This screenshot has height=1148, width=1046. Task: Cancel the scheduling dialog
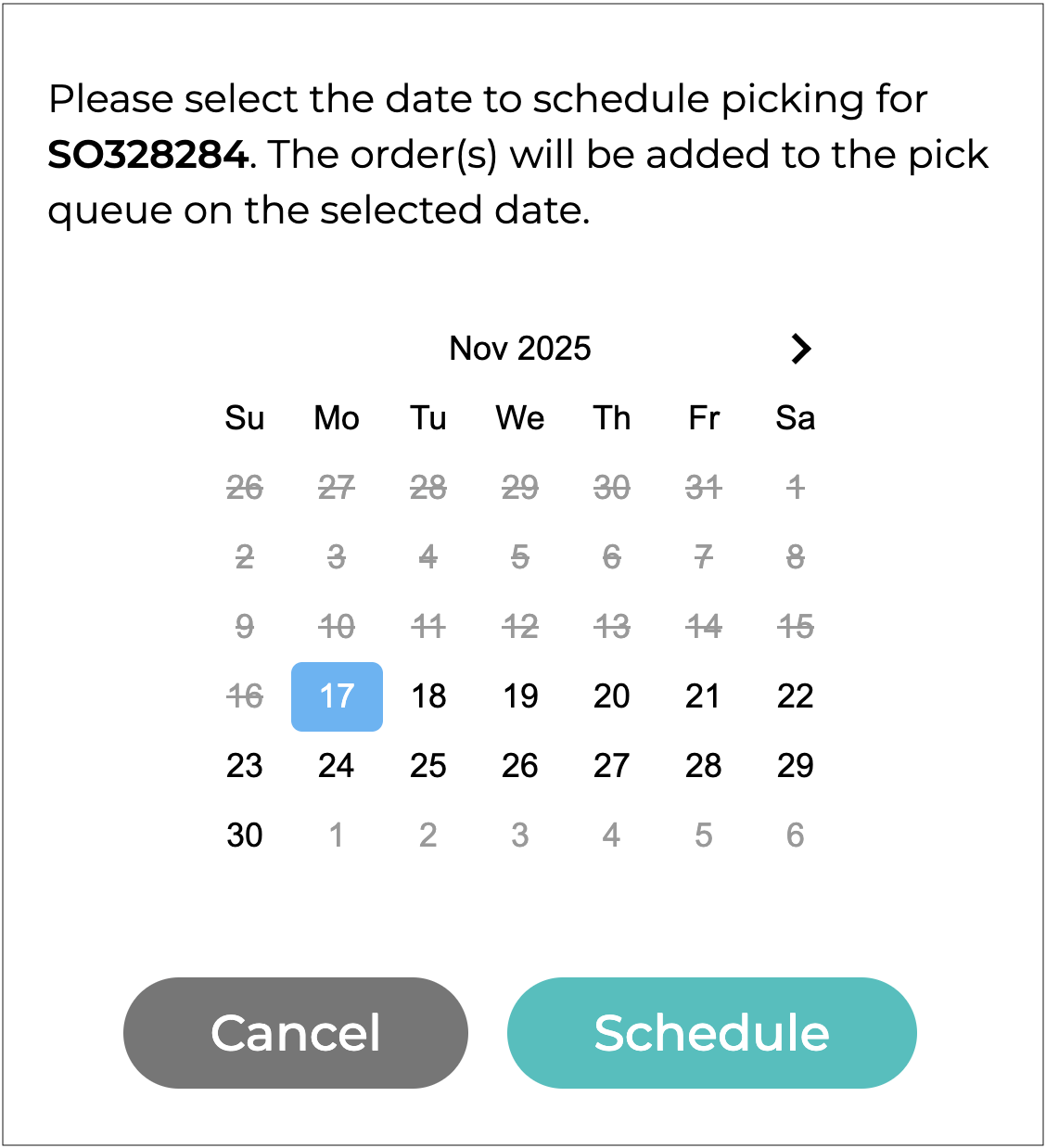[296, 1033]
